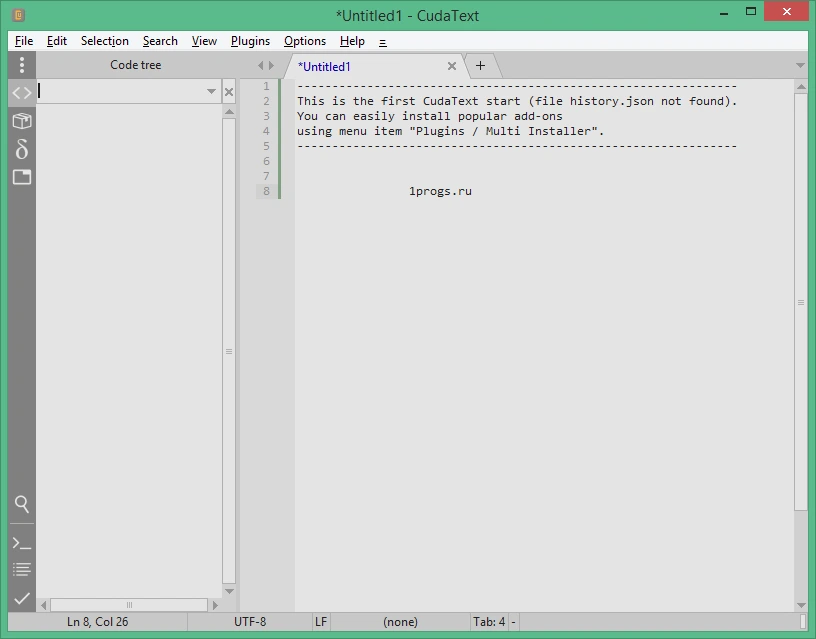Open the tabs list dropdown arrow

point(800,66)
